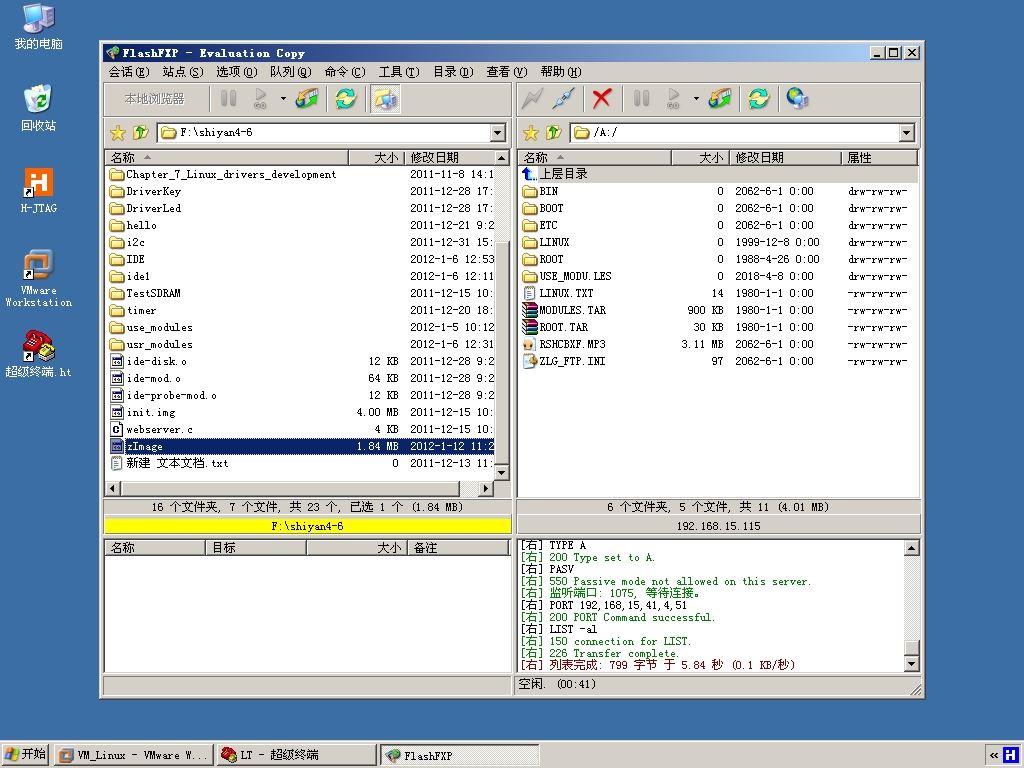
Task: Refresh the local browser listing
Action: [345, 99]
